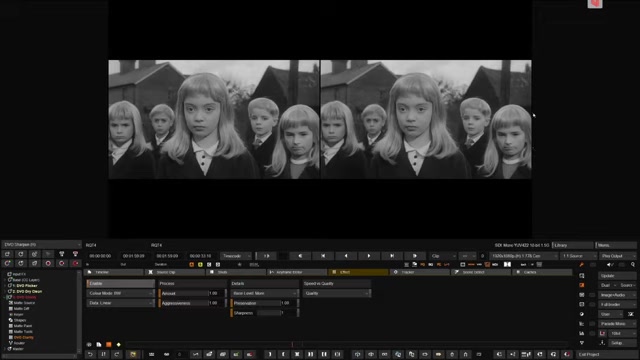Click the down-triangle icon below the histogram icon
This screenshot has width=640, height=360.
[x=582, y=343]
